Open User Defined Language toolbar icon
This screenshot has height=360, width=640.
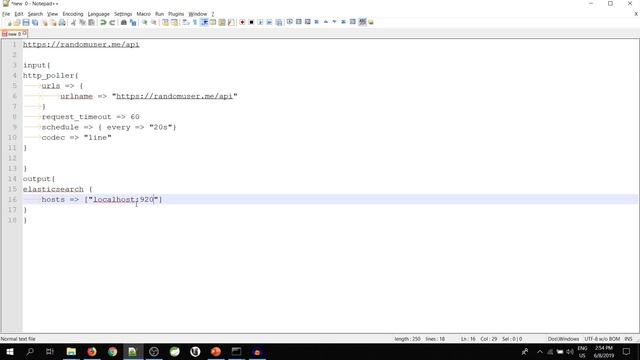click(x=213, y=22)
